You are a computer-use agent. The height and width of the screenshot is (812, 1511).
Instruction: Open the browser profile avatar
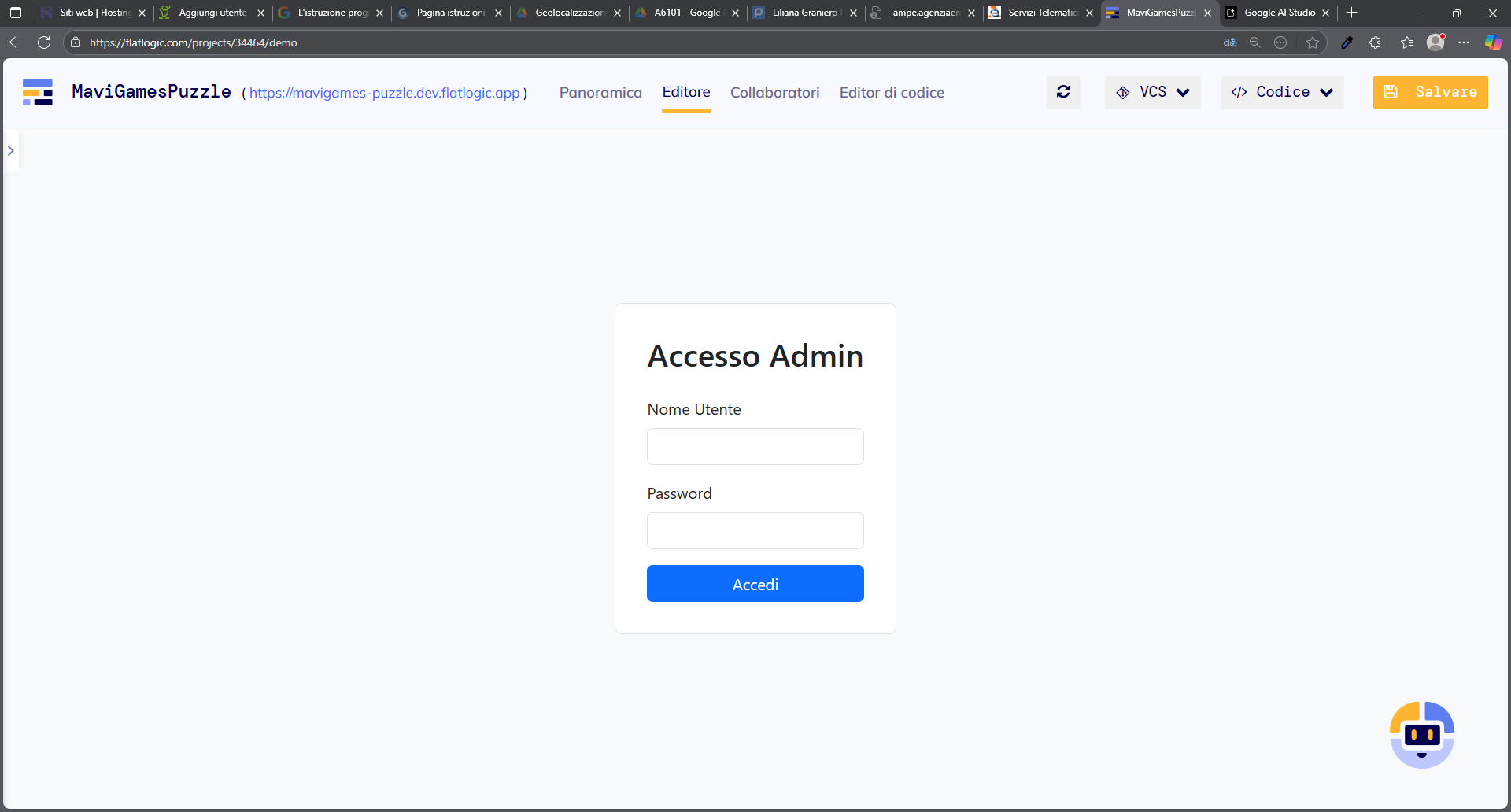(1435, 42)
